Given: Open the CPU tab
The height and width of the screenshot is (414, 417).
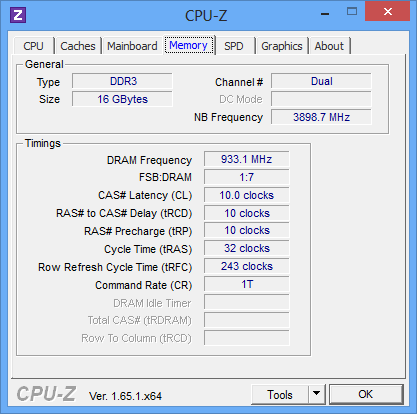Looking at the screenshot, I should 34,46.
